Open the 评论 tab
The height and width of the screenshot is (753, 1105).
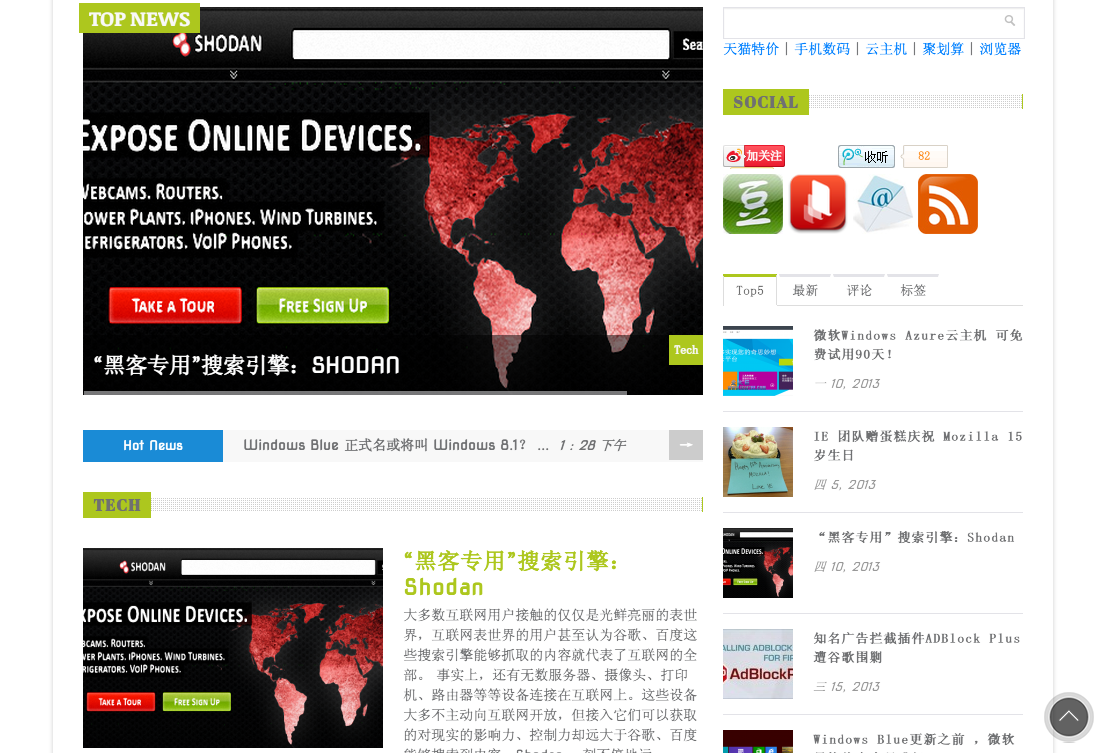point(859,290)
